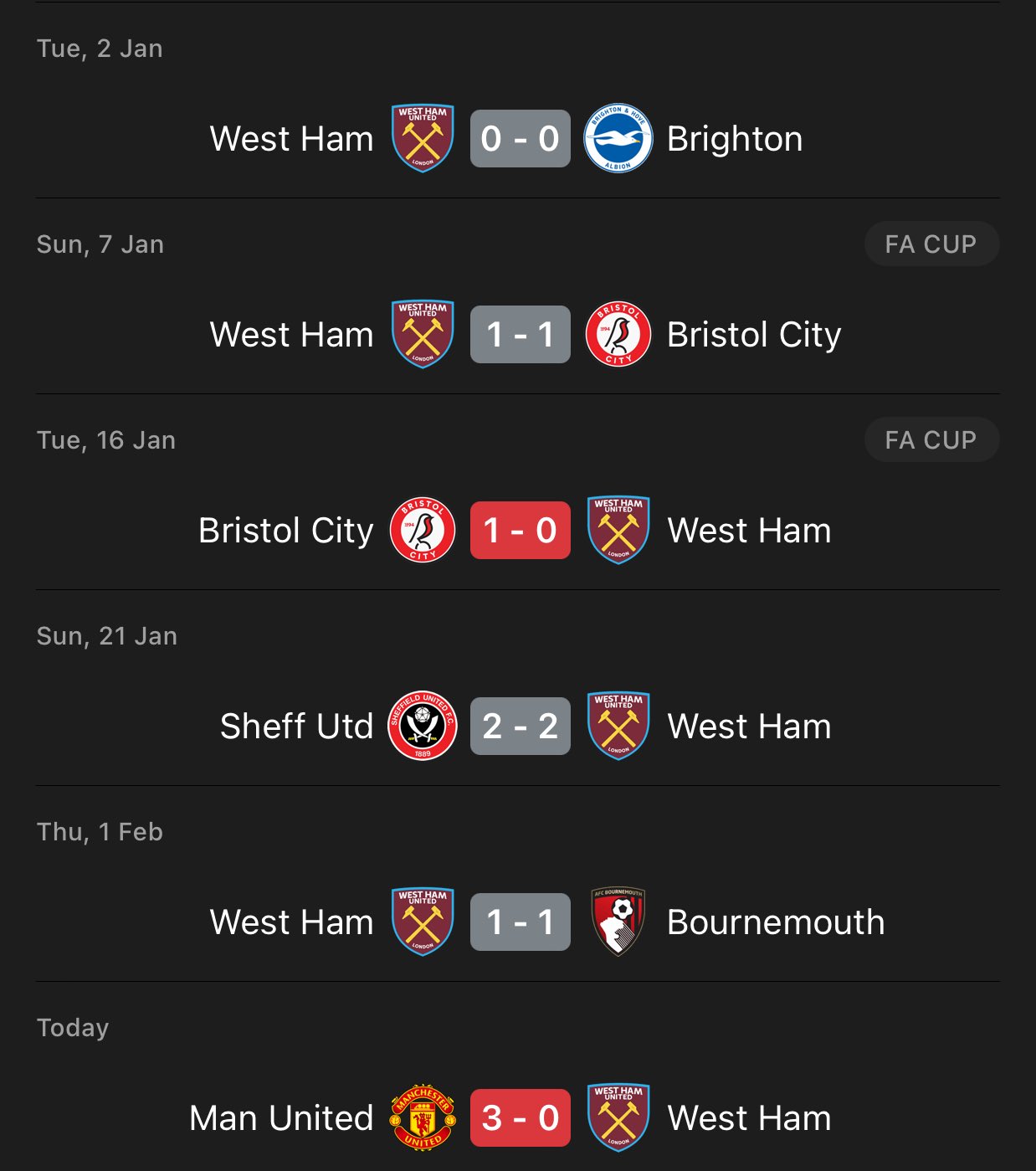
Task: Click the Manchester United club crest
Action: pos(423,1117)
